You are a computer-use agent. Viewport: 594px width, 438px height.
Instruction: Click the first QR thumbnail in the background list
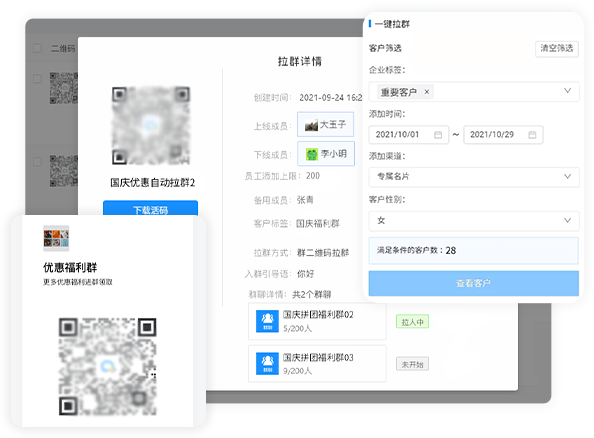click(64, 88)
